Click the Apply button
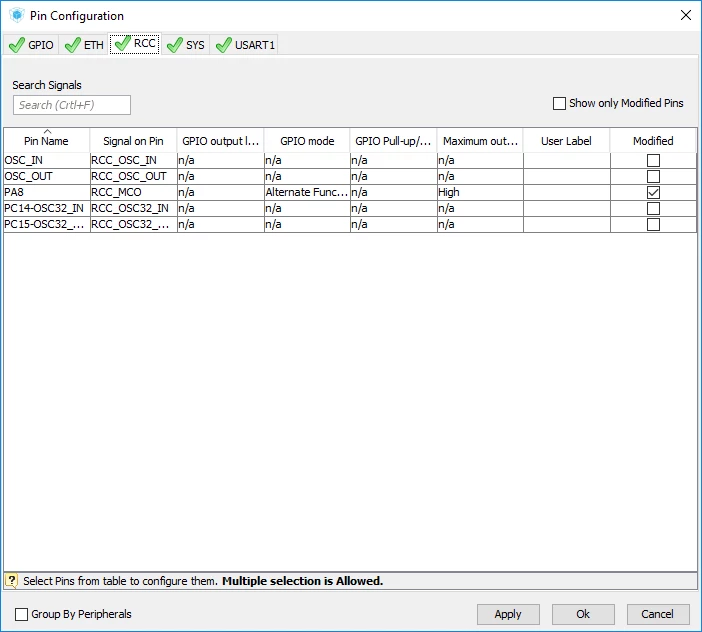The image size is (702, 632). [508, 614]
